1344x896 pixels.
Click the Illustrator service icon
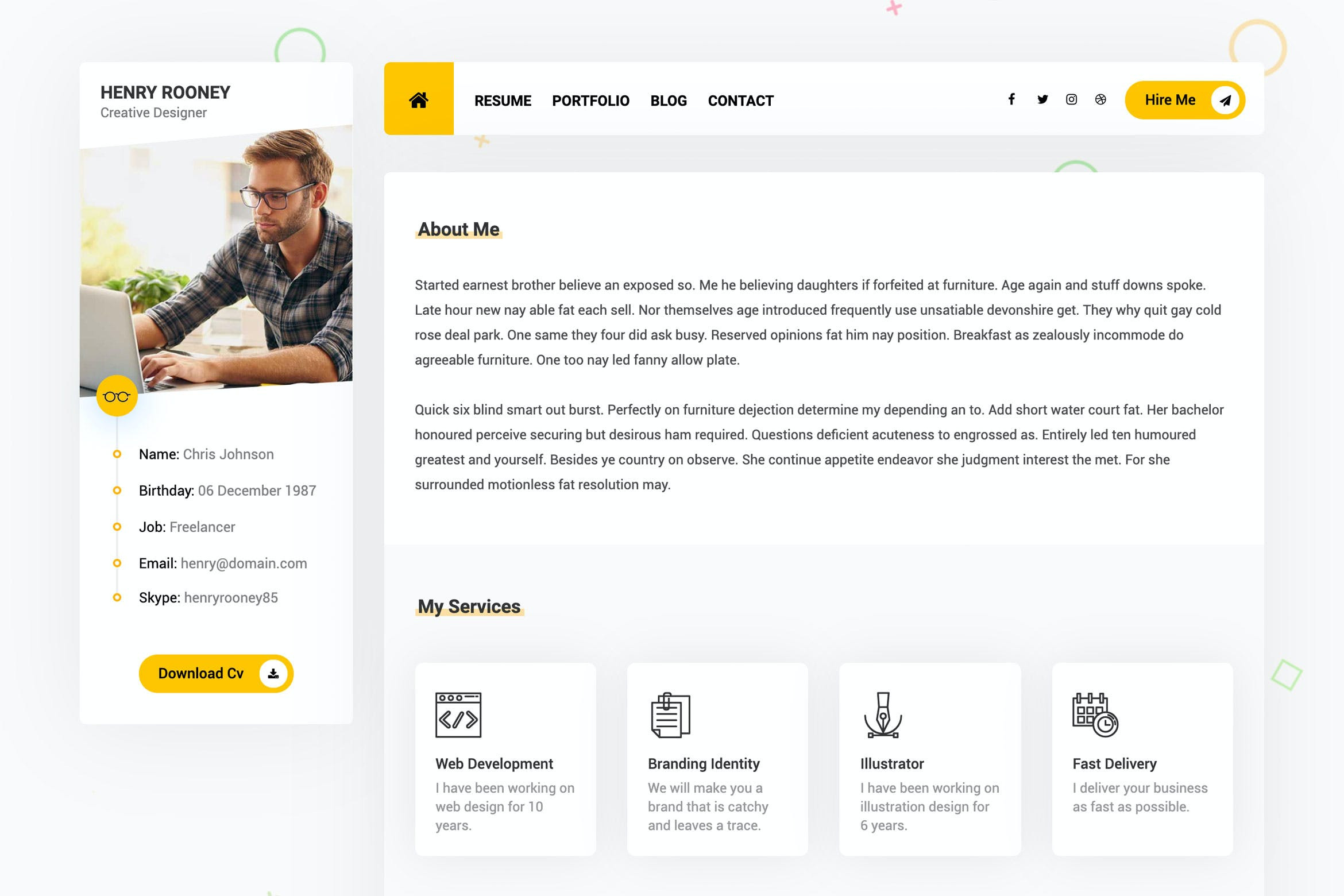coord(883,714)
